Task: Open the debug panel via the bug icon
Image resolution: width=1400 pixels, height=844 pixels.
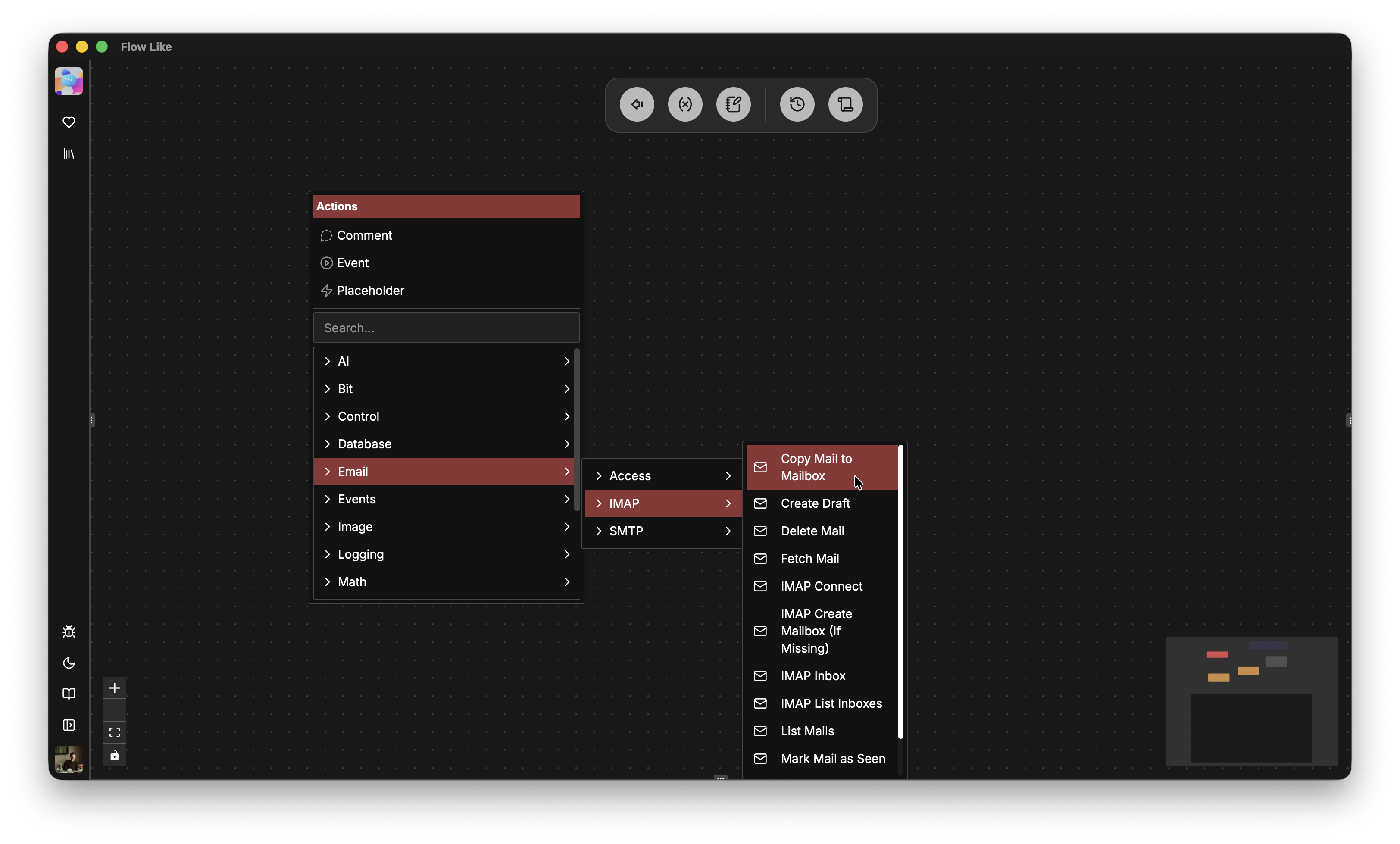Action: pyautogui.click(x=68, y=631)
